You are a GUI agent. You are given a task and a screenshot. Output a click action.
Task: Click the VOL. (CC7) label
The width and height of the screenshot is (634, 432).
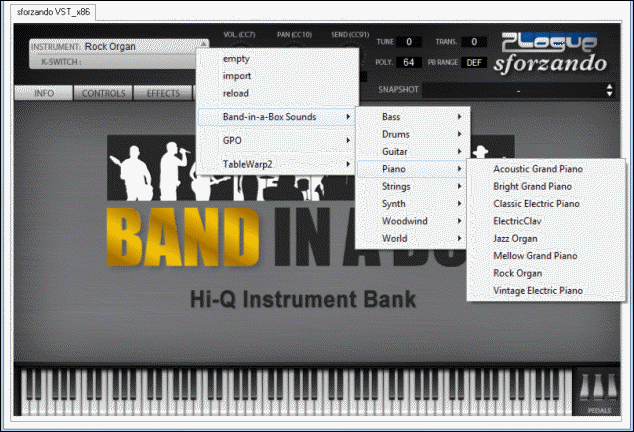point(239,35)
